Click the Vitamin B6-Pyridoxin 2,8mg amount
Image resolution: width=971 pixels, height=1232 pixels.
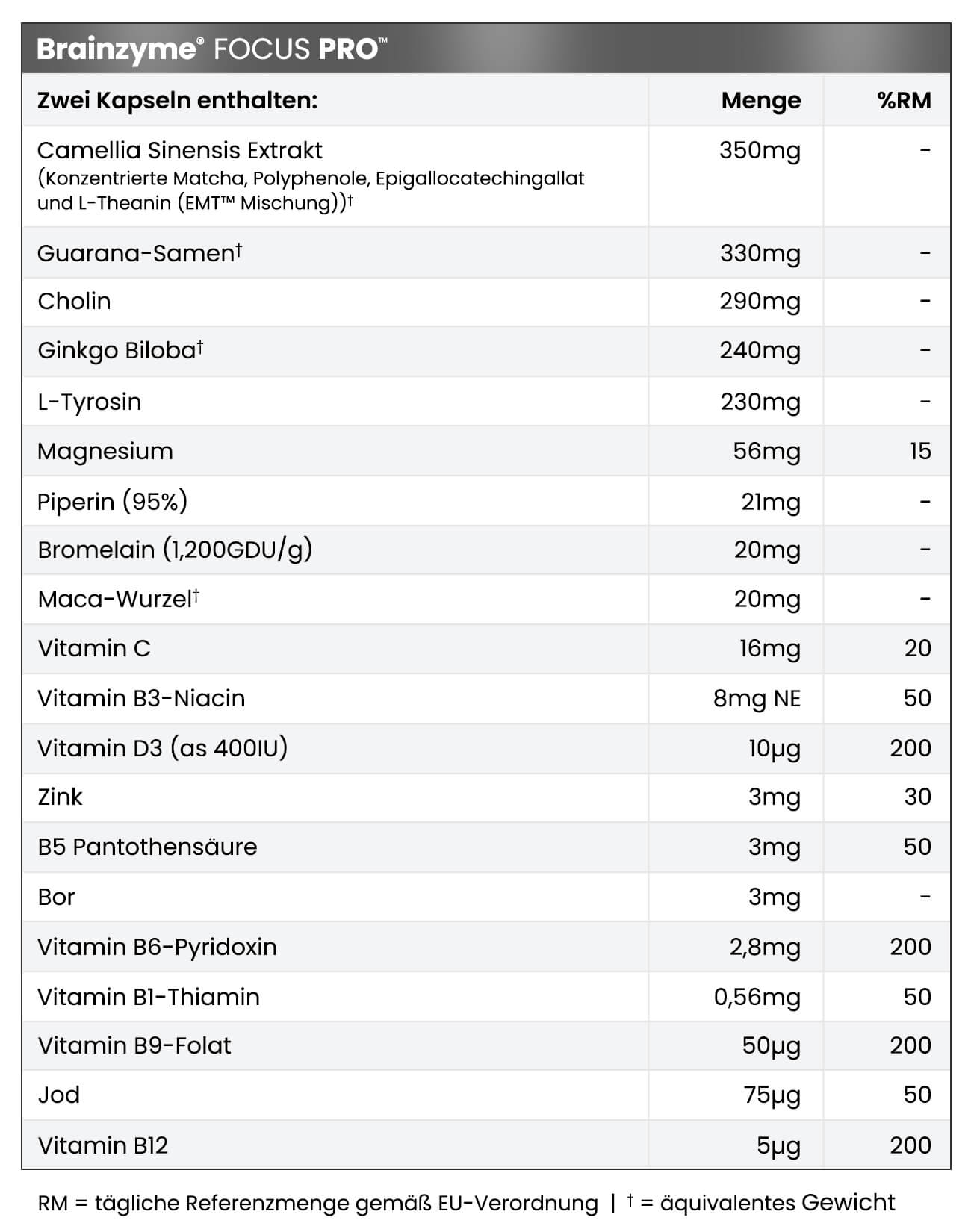[765, 947]
